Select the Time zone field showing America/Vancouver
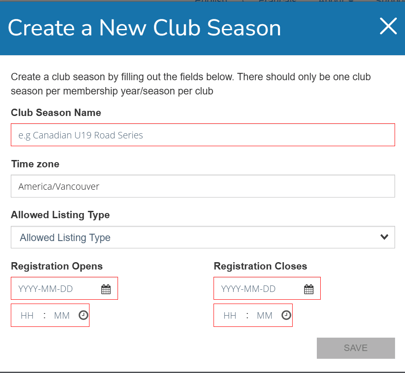This screenshot has height=373, width=405. tap(203, 186)
